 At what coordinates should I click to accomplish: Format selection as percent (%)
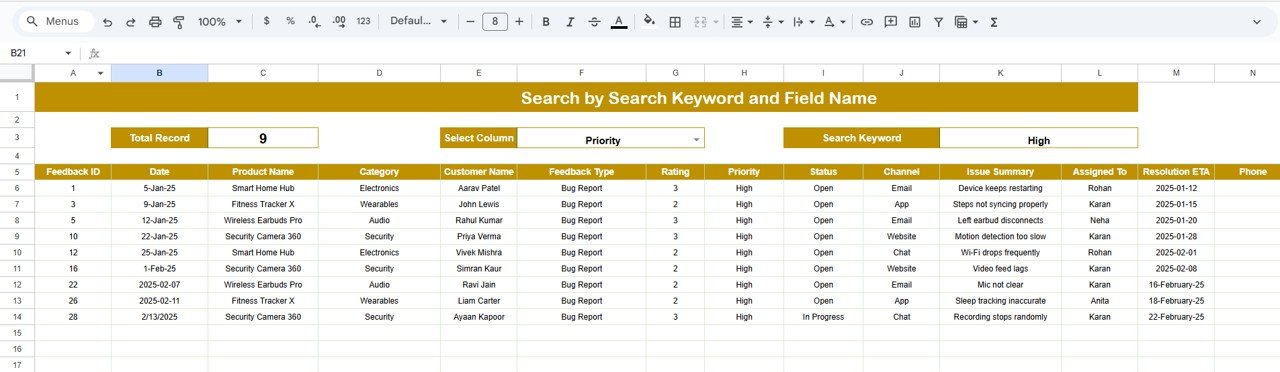pyautogui.click(x=290, y=21)
